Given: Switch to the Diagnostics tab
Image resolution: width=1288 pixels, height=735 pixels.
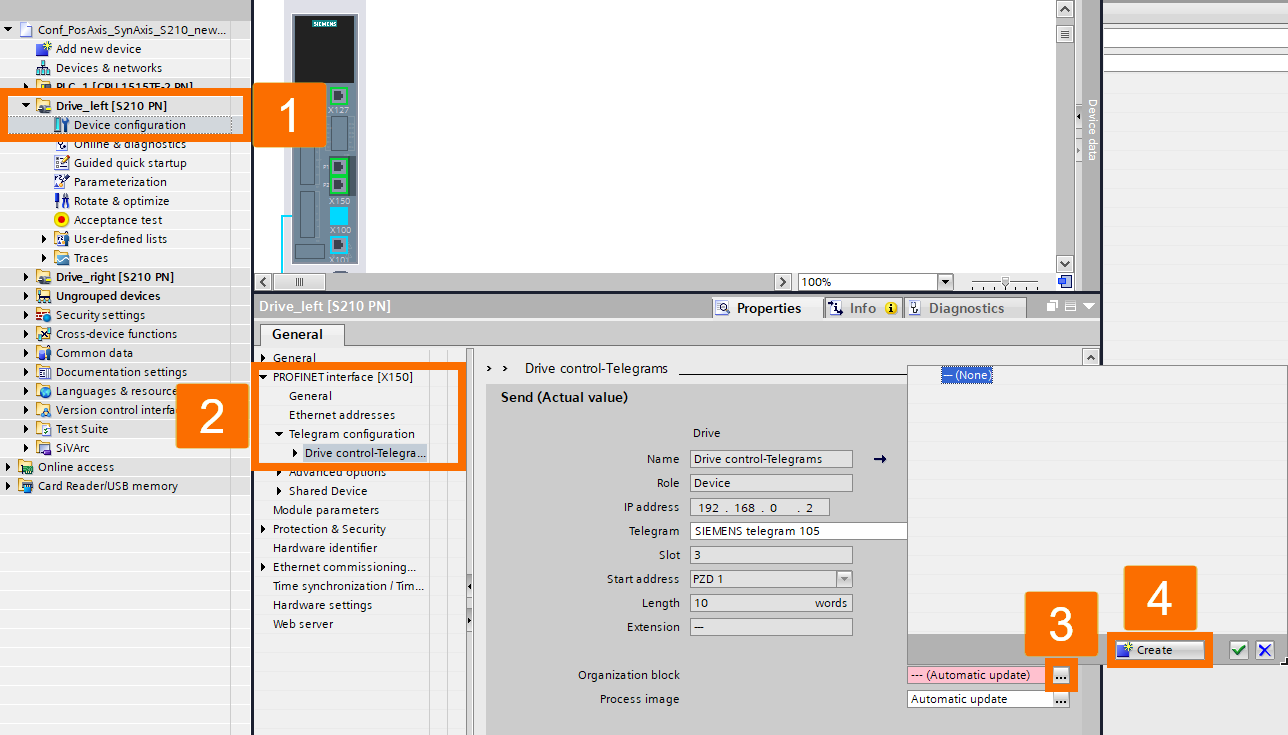Looking at the screenshot, I should tap(965, 308).
